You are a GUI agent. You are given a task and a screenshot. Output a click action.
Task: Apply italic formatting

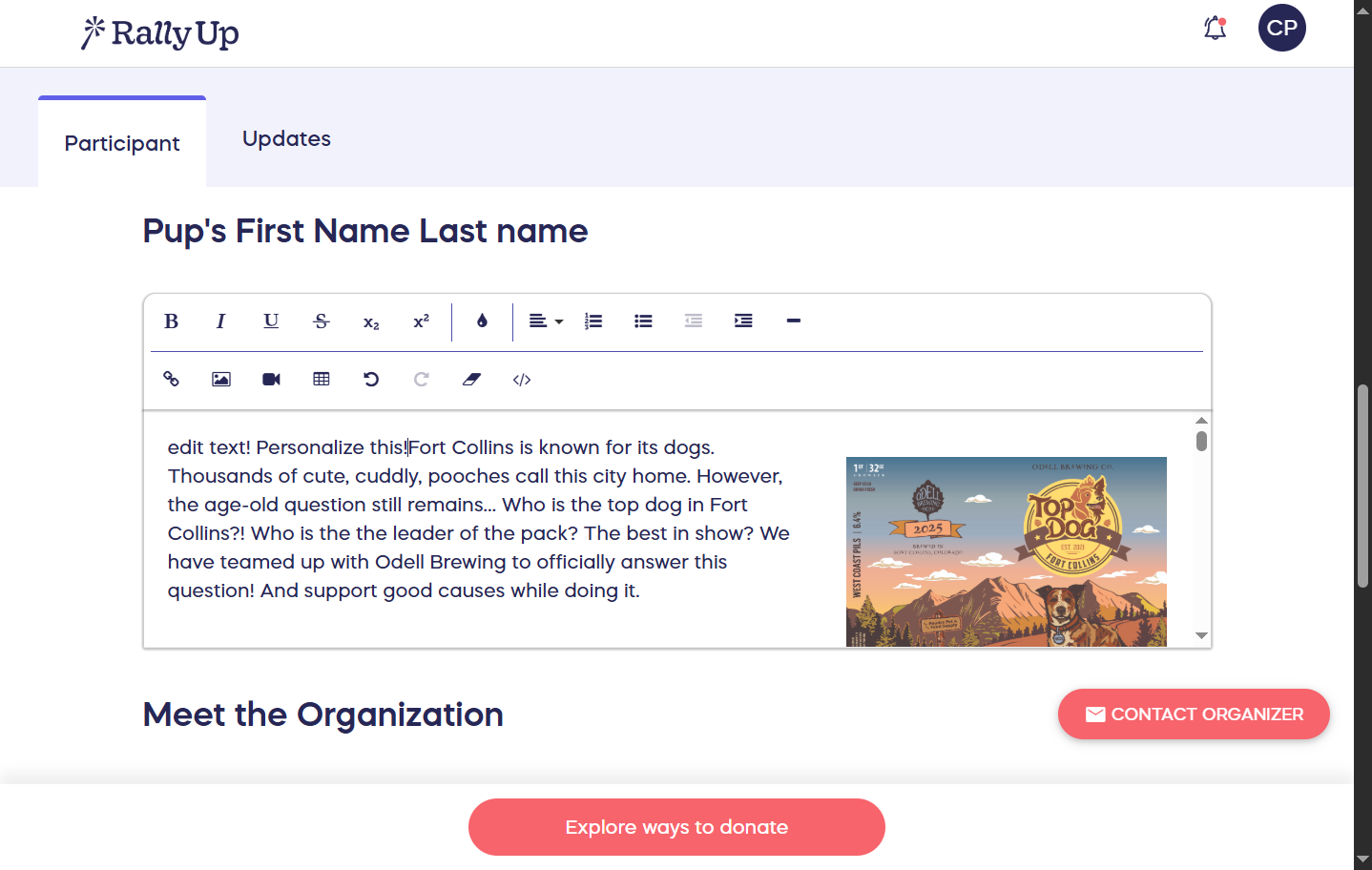coord(221,321)
